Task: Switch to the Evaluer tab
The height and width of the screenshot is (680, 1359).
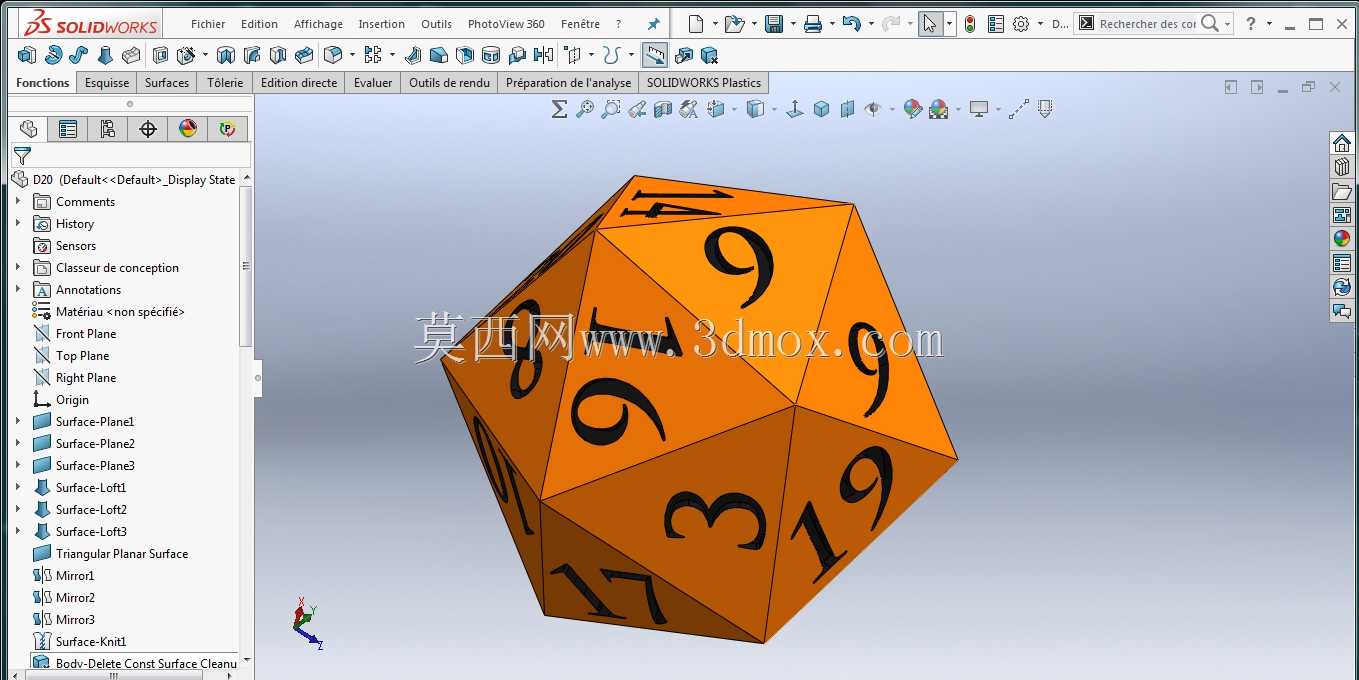Action: pos(373,83)
